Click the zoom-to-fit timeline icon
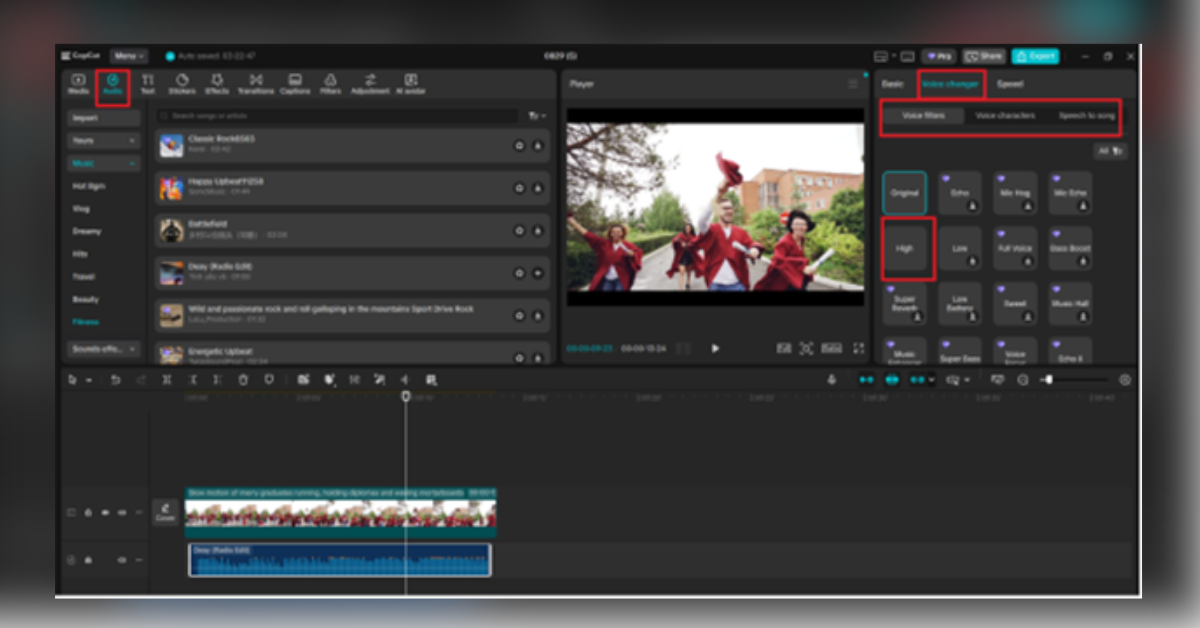Viewport: 1200px width, 628px height. [1125, 380]
